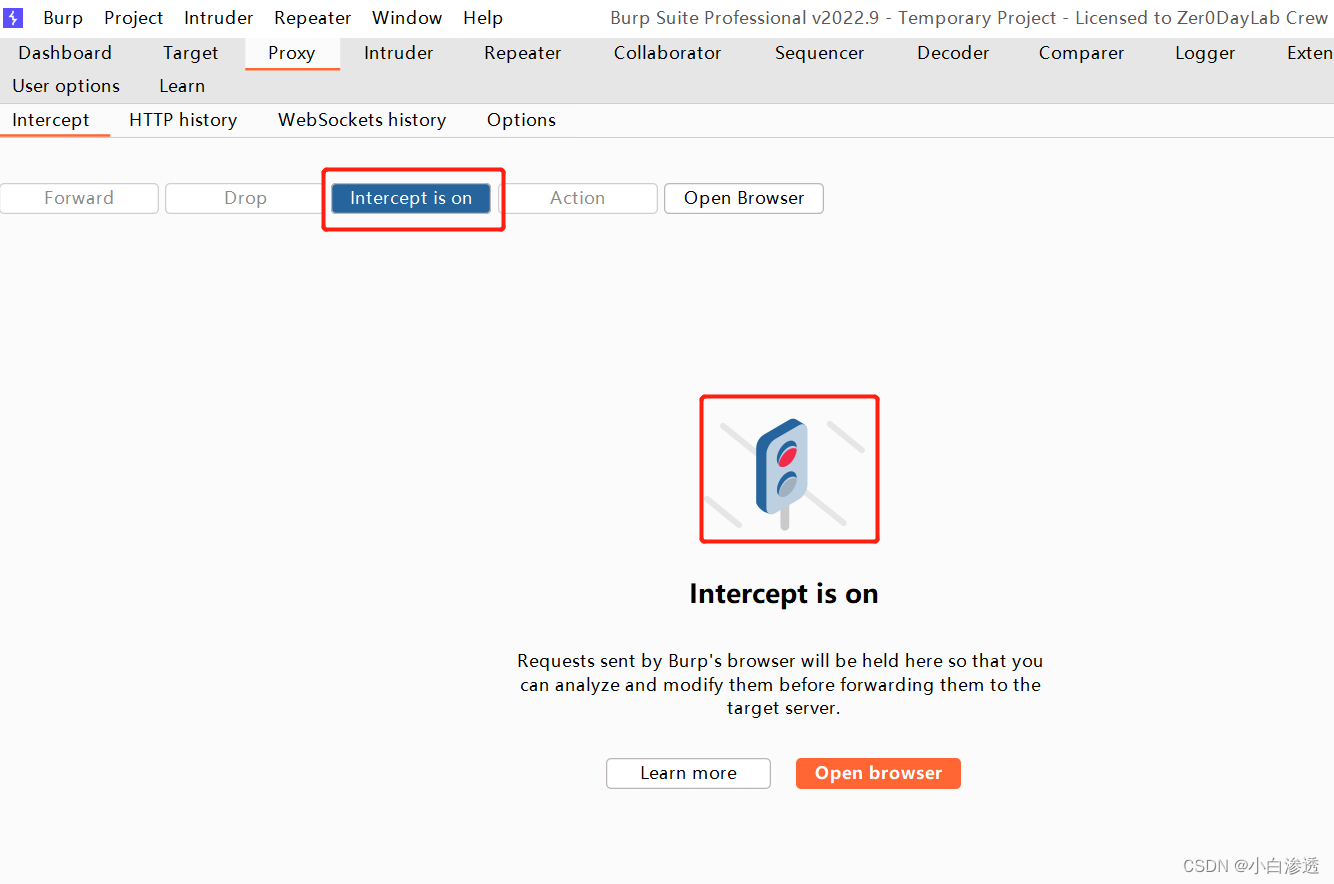1334x884 pixels.
Task: Open the Learn tab
Action: click(x=182, y=86)
